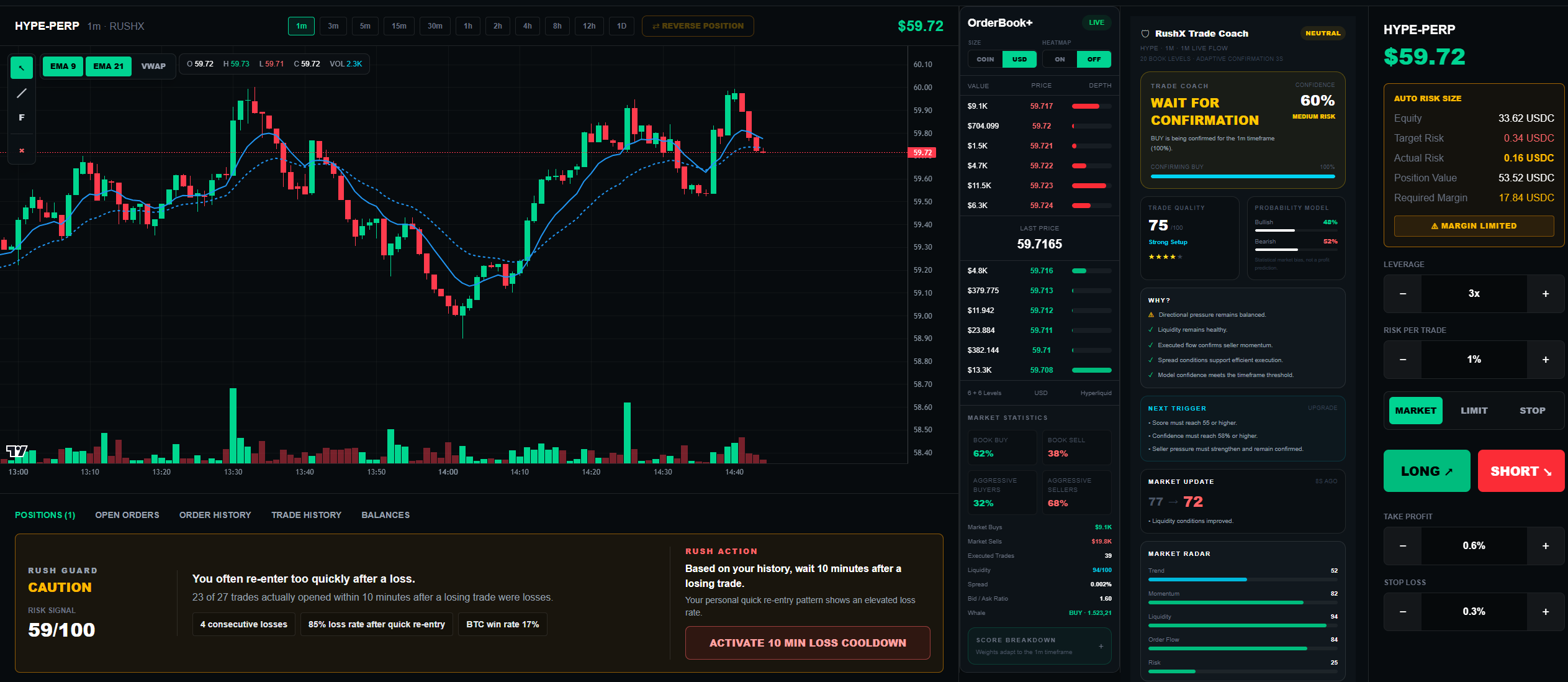Decrease stop loss with minus button
1568x682 pixels.
[1403, 612]
